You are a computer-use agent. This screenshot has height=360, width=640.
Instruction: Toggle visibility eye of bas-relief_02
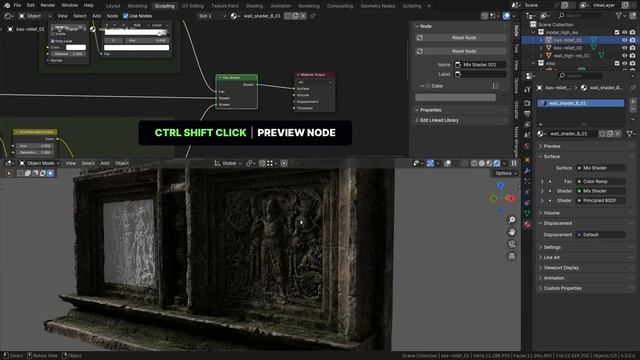tap(624, 48)
